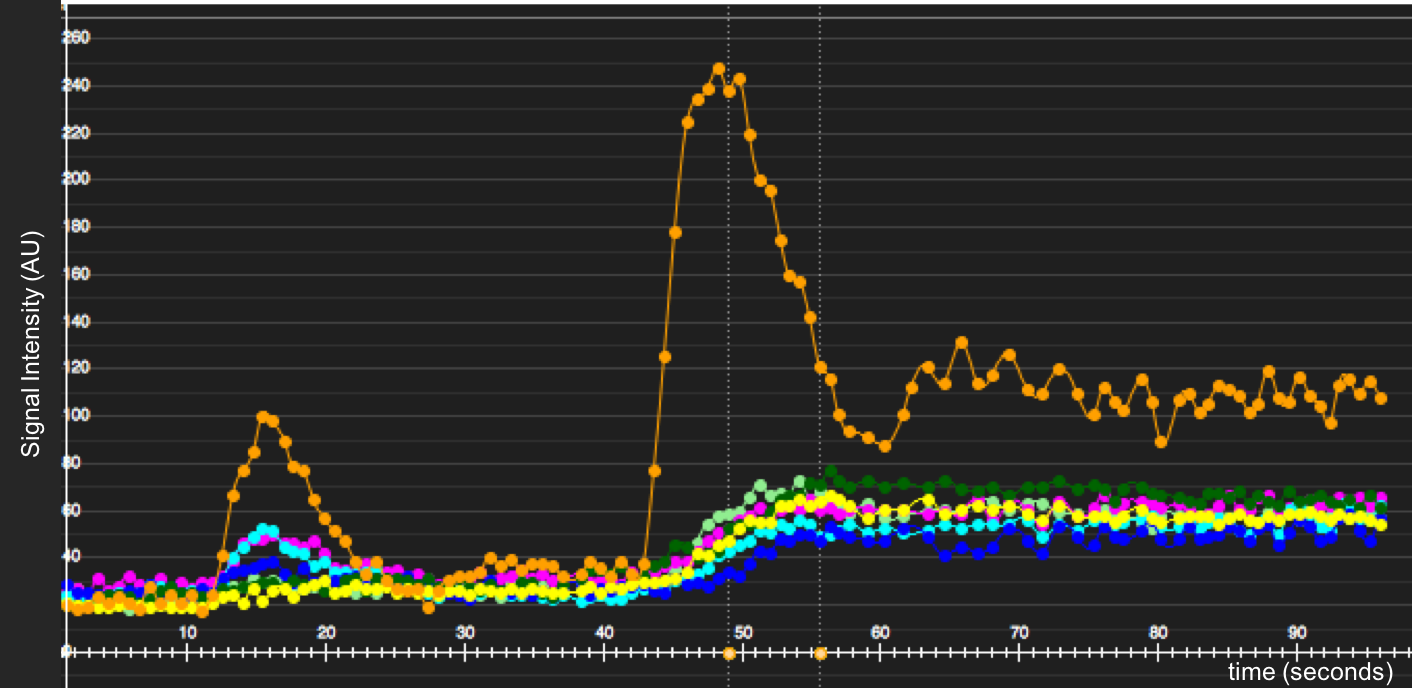The height and width of the screenshot is (700, 1412).
Task: Click the light green peak point near 51 seconds
Action: coord(760,486)
